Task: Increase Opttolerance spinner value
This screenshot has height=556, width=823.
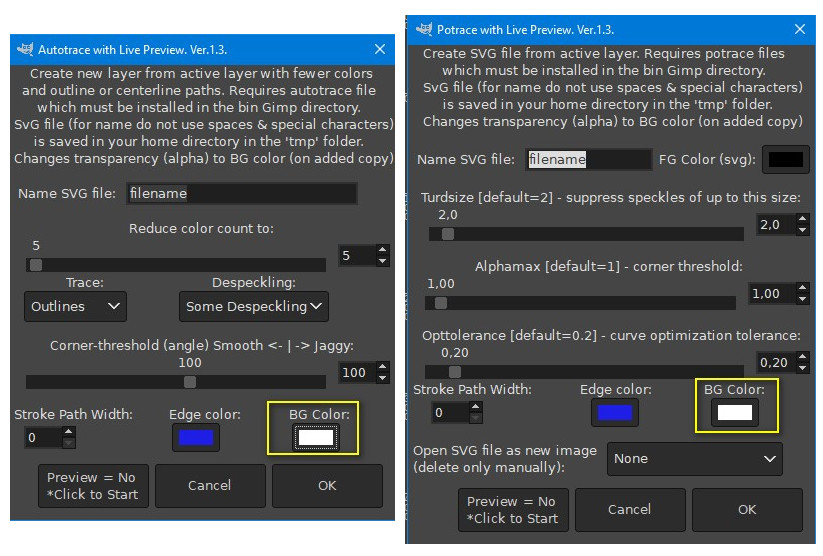Action: click(802, 357)
